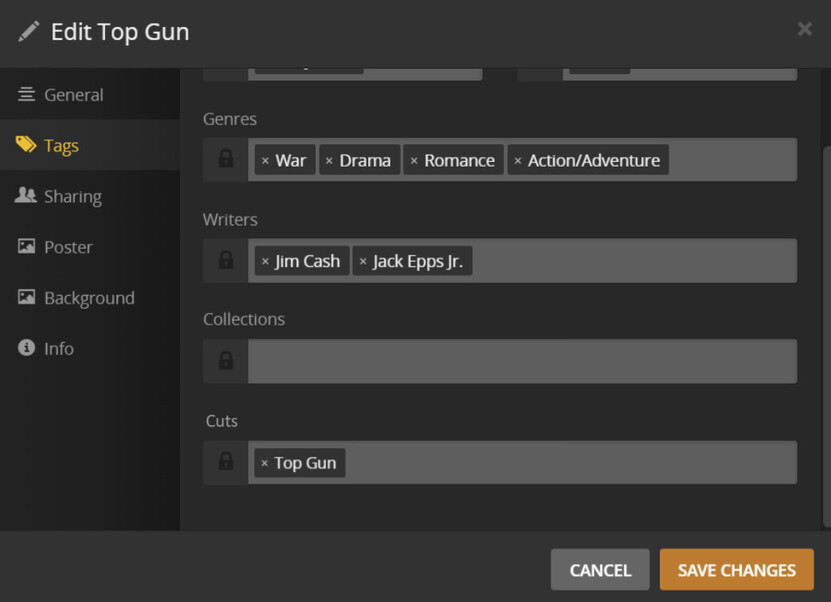Remove the War genre tag
Viewport: 831px width, 602px height.
tap(266, 161)
